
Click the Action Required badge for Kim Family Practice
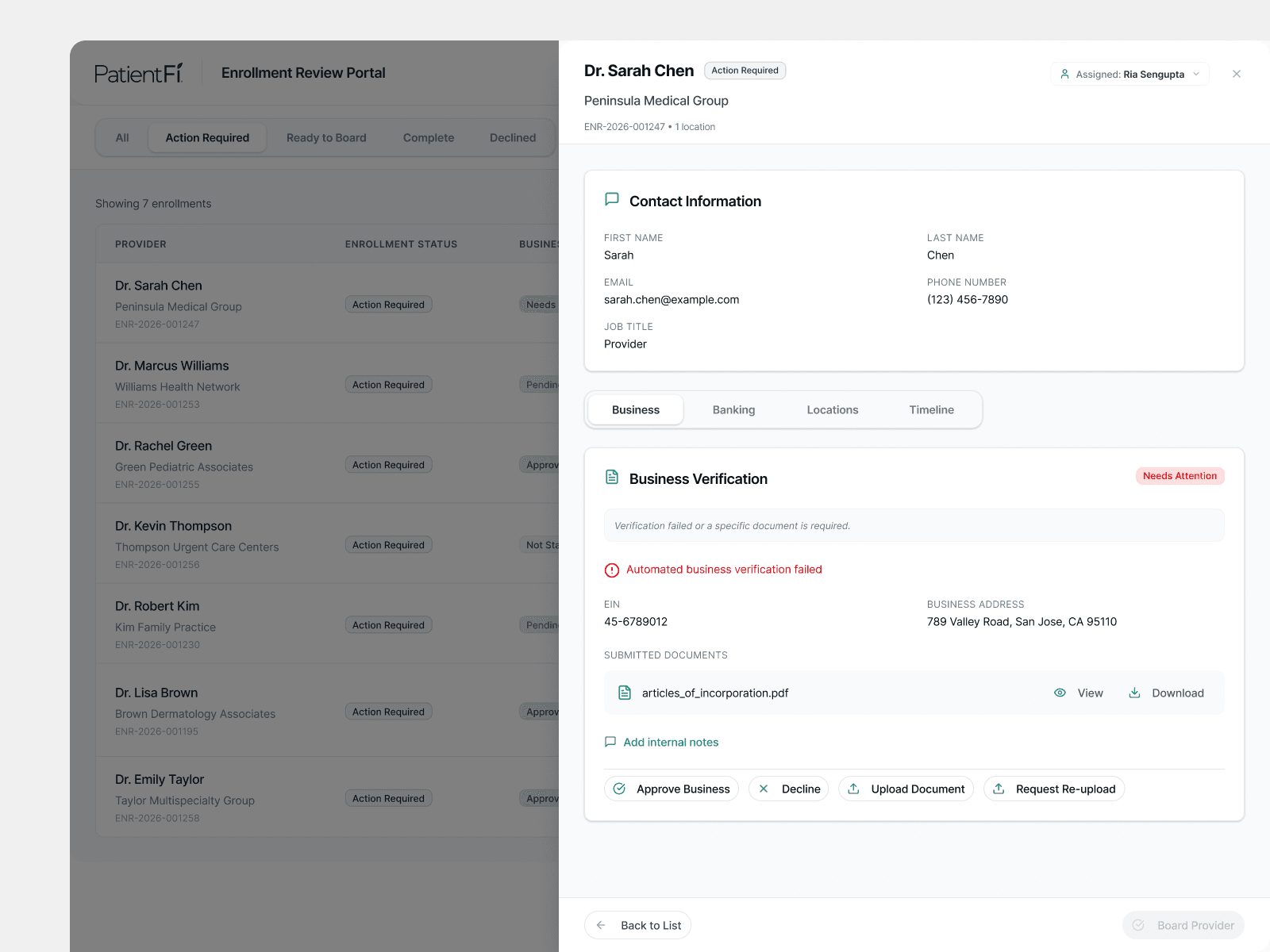388,625
